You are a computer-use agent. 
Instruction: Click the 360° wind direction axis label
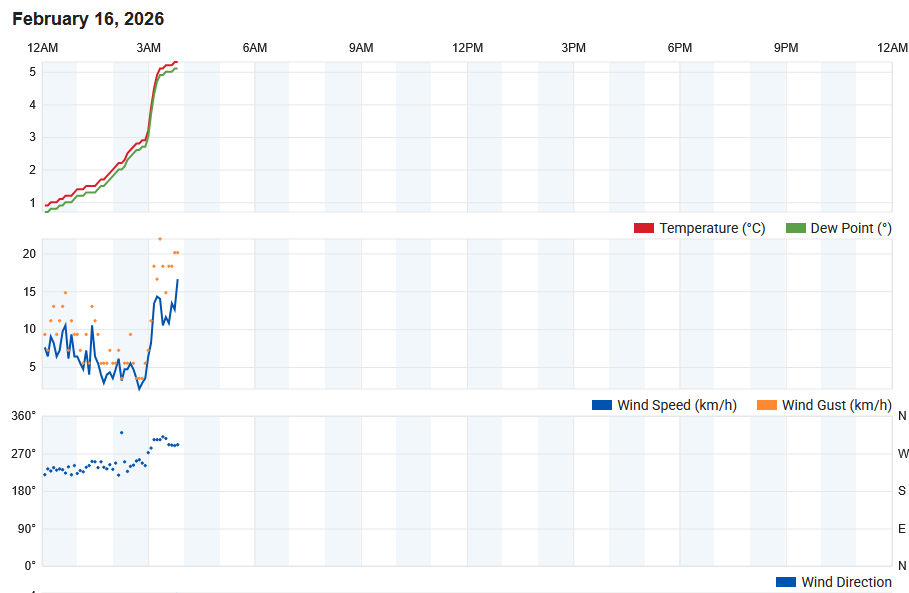(x=23, y=416)
